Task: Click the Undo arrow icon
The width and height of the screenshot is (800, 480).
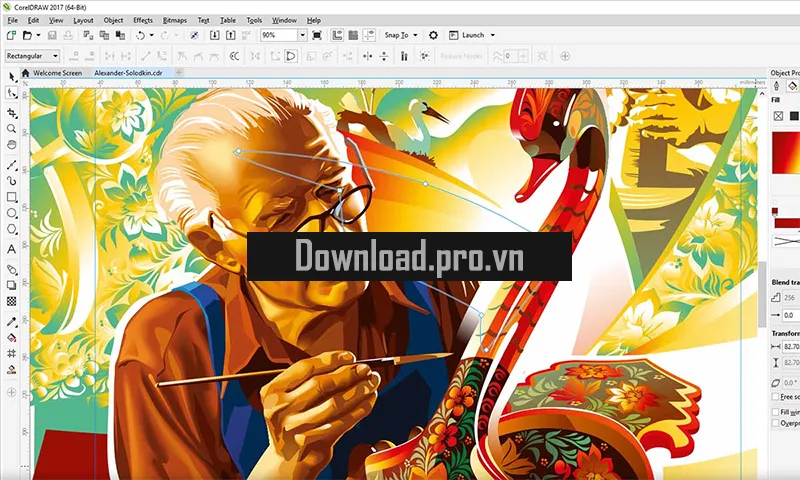Action: pyautogui.click(x=140, y=35)
